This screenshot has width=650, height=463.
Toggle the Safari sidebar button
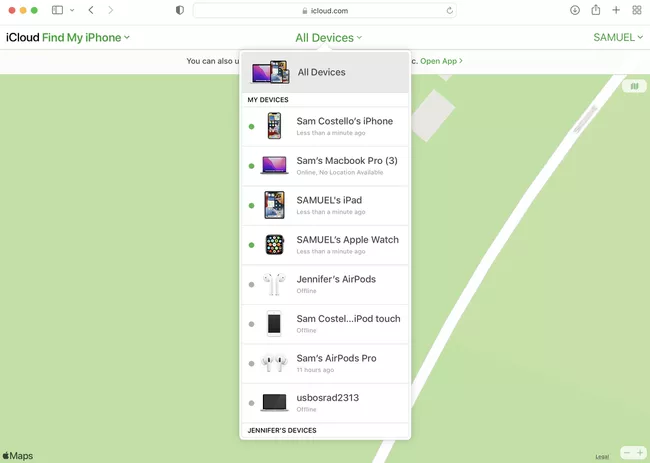tap(57, 10)
